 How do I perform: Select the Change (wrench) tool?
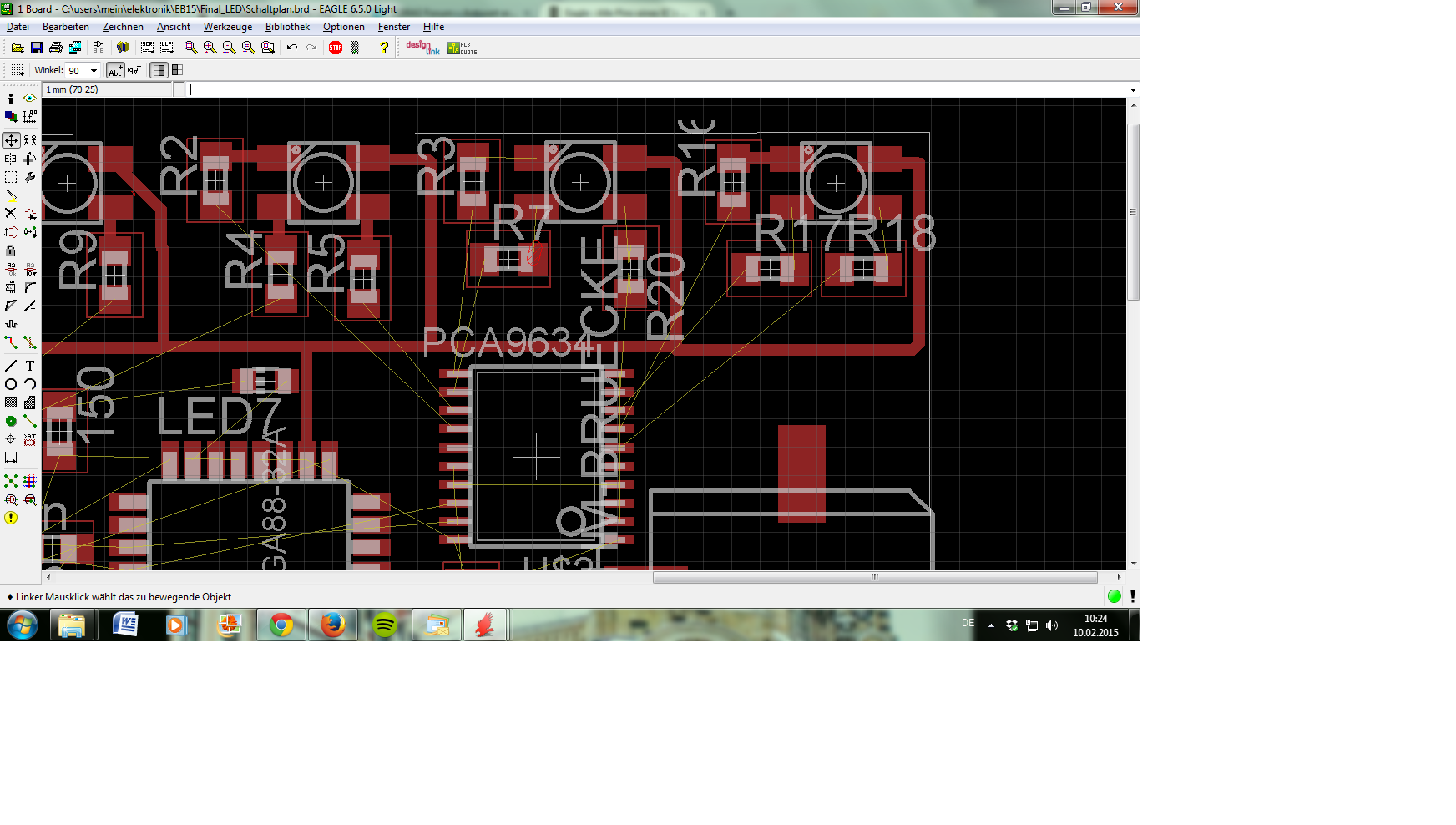coord(30,177)
